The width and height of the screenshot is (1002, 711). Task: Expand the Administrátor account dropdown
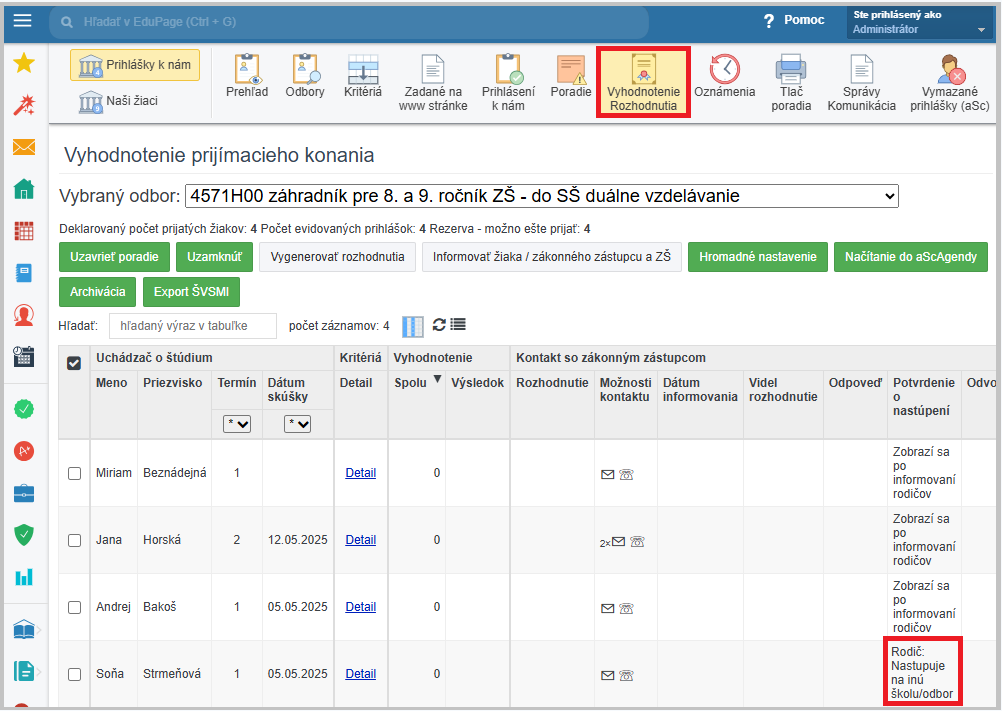920,22
